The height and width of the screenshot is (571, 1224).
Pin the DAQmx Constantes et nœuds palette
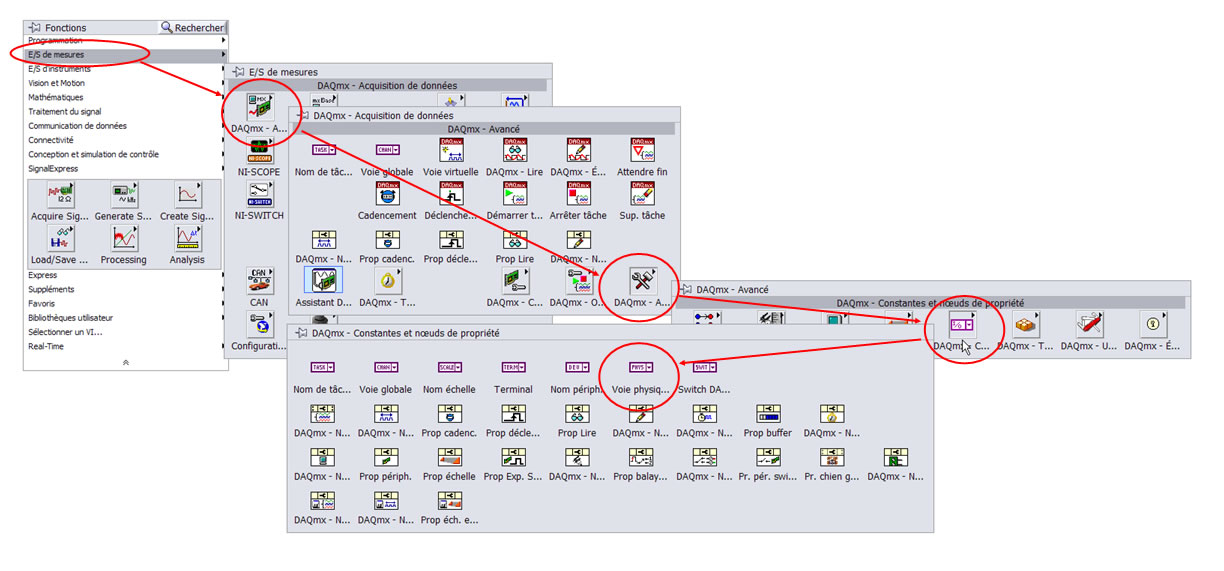click(302, 333)
